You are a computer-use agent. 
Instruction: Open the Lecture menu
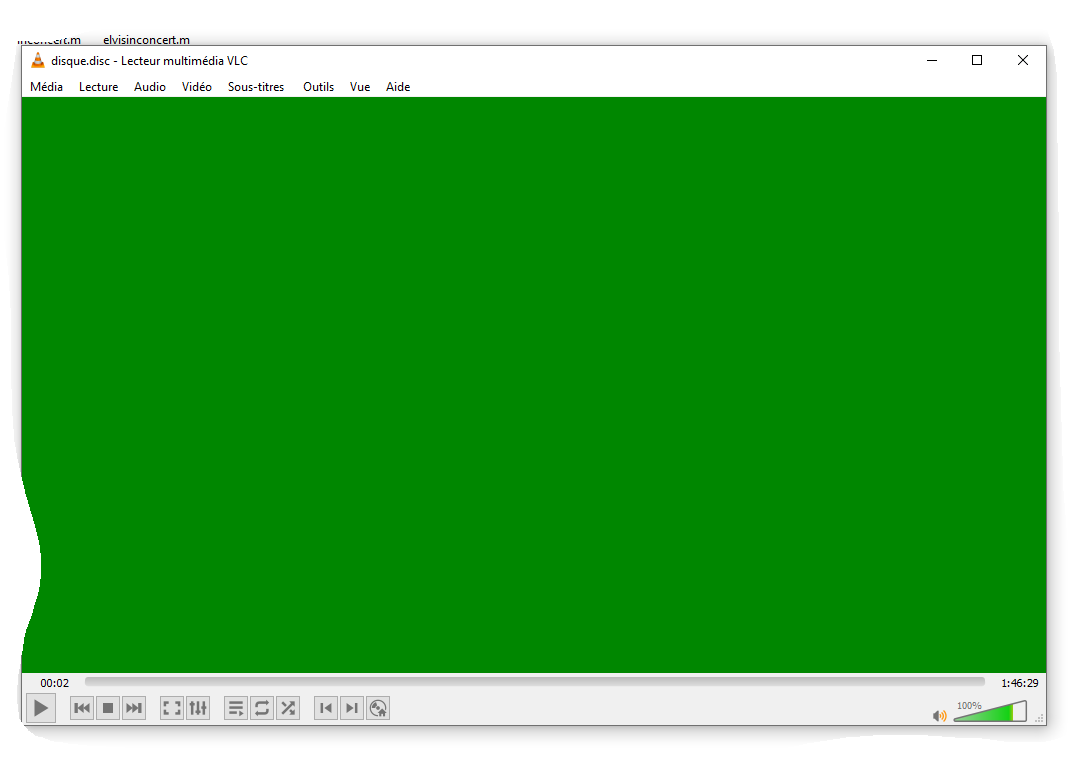(99, 87)
